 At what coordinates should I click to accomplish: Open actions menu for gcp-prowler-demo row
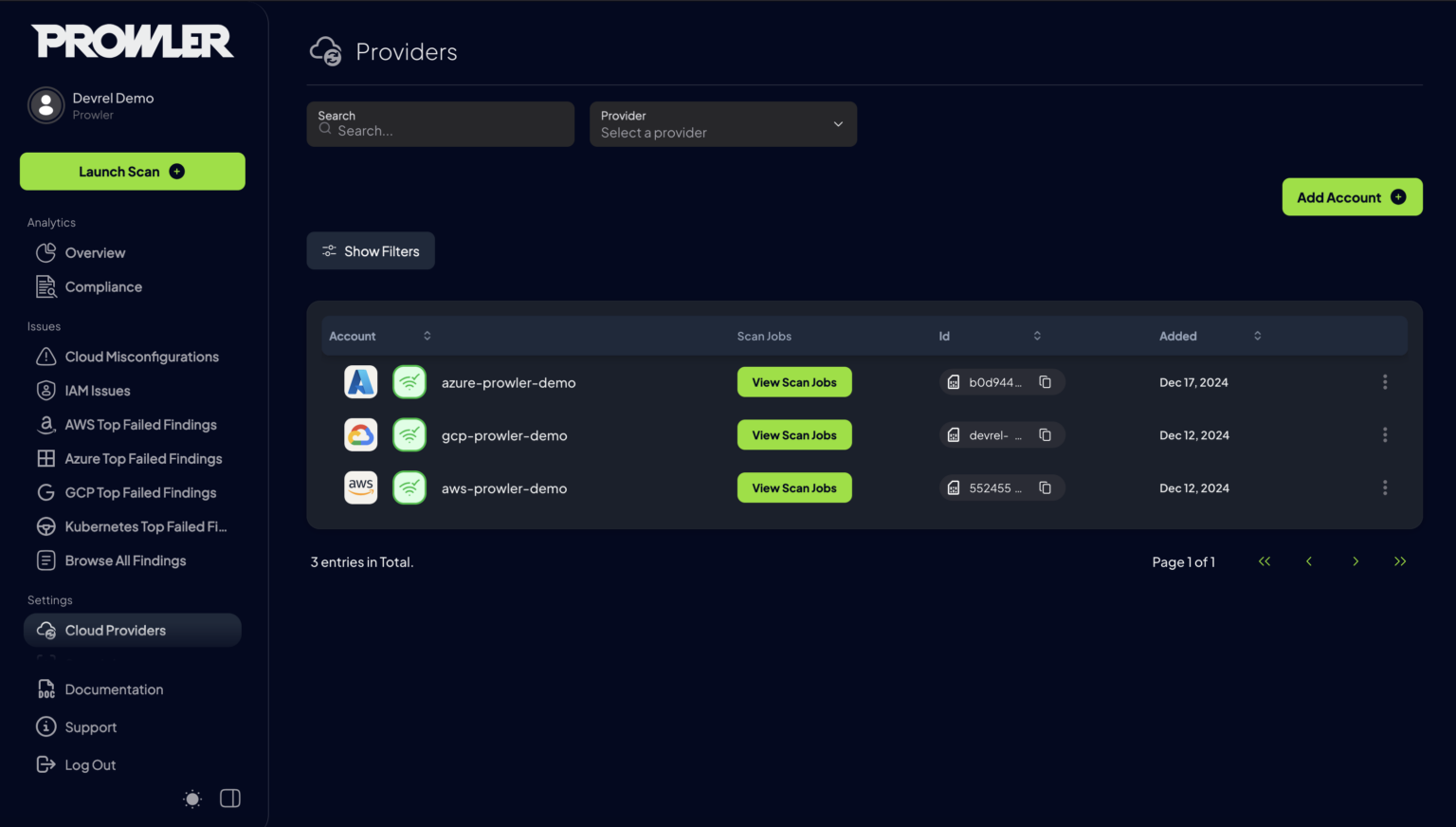pos(1384,435)
